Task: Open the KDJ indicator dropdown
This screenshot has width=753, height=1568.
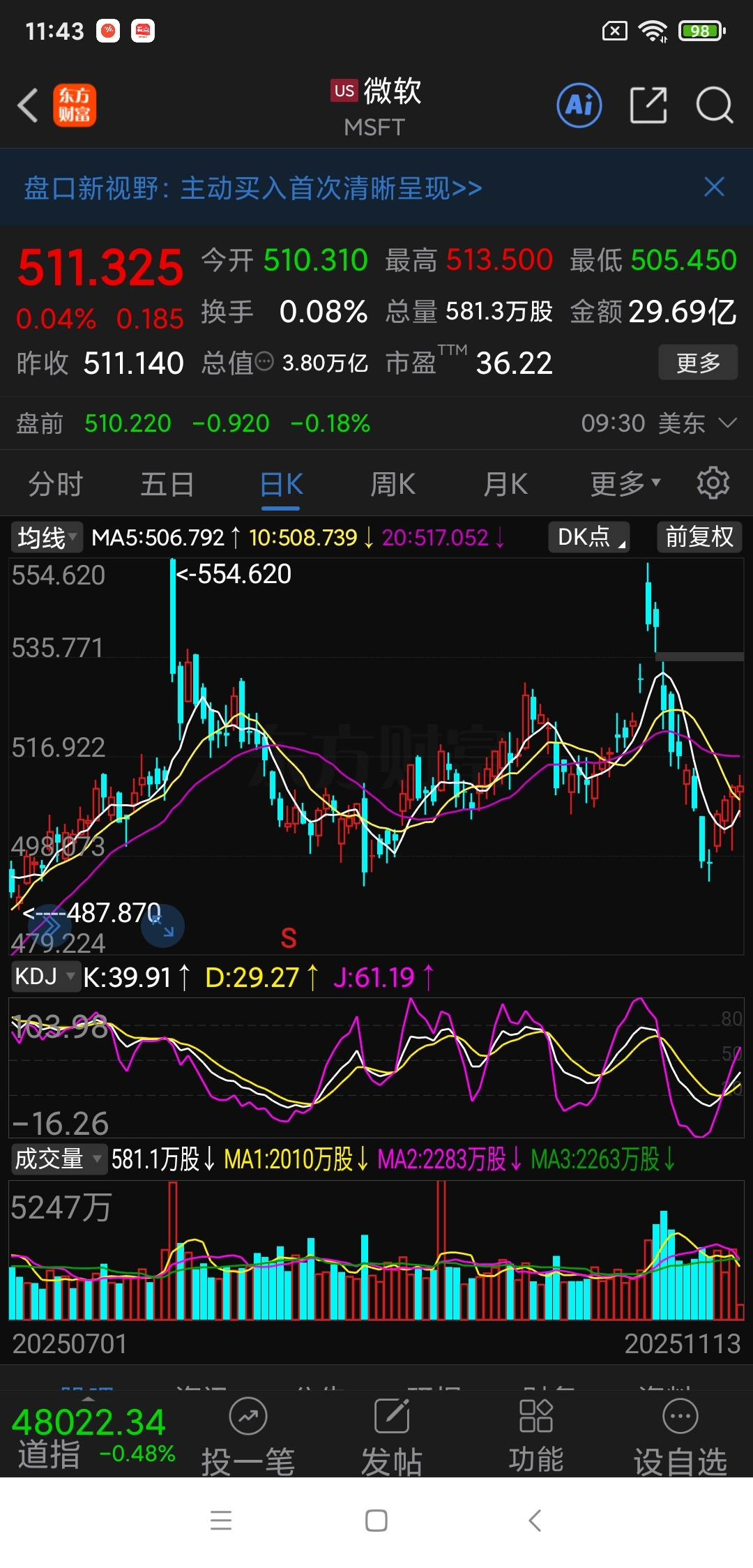Action: click(x=45, y=977)
